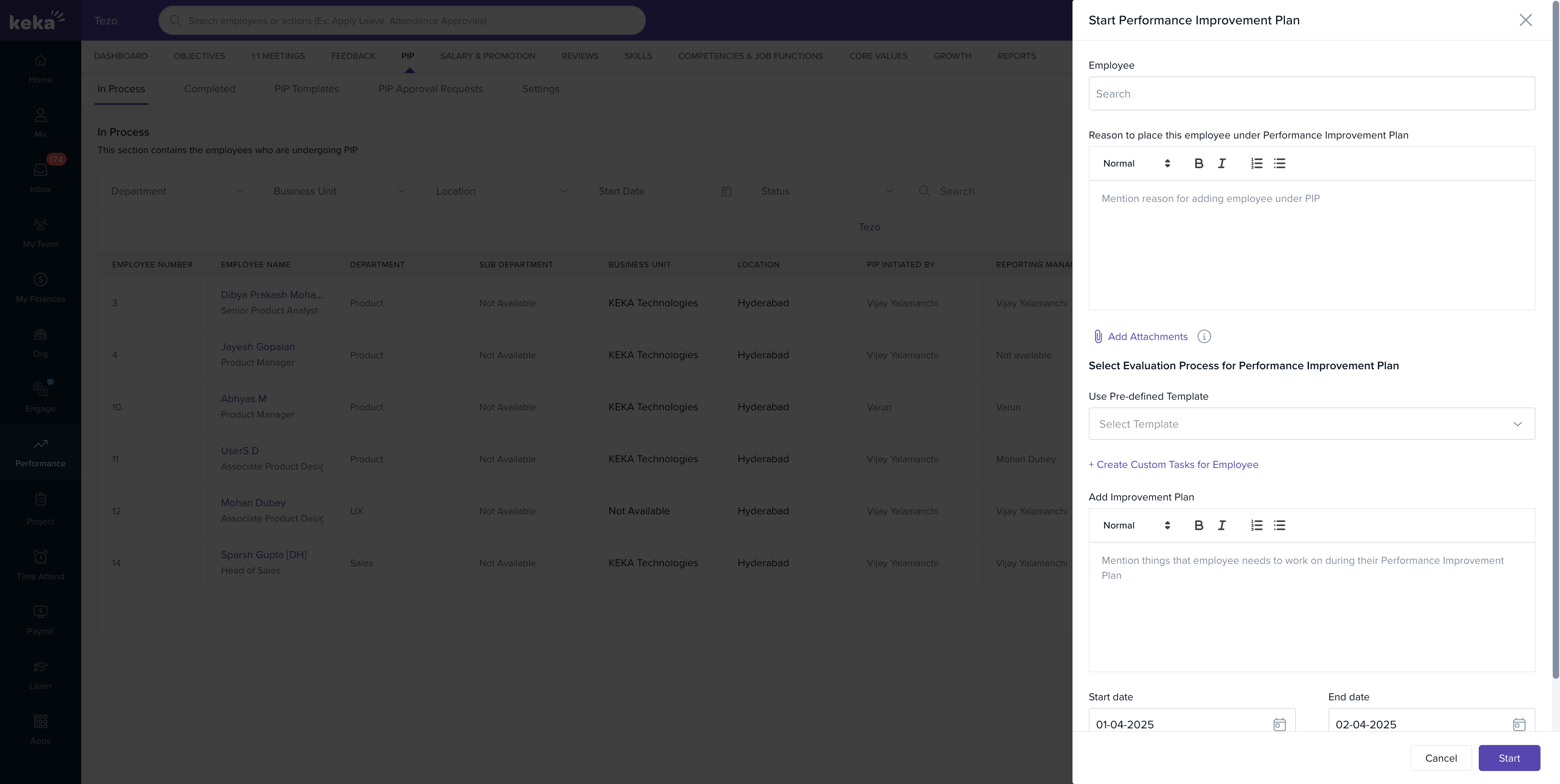
Task: Click Create Custom Tasks for Employee link
Action: coord(1173,464)
